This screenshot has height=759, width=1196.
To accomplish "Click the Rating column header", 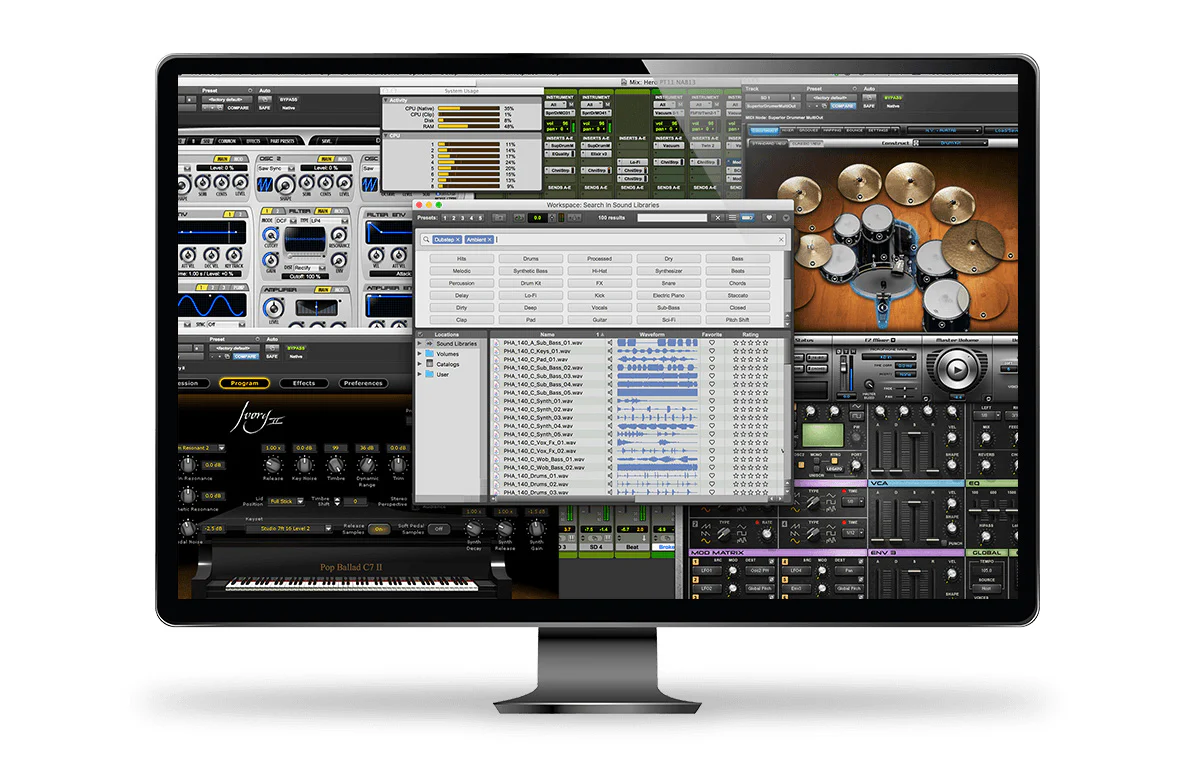I will point(751,334).
